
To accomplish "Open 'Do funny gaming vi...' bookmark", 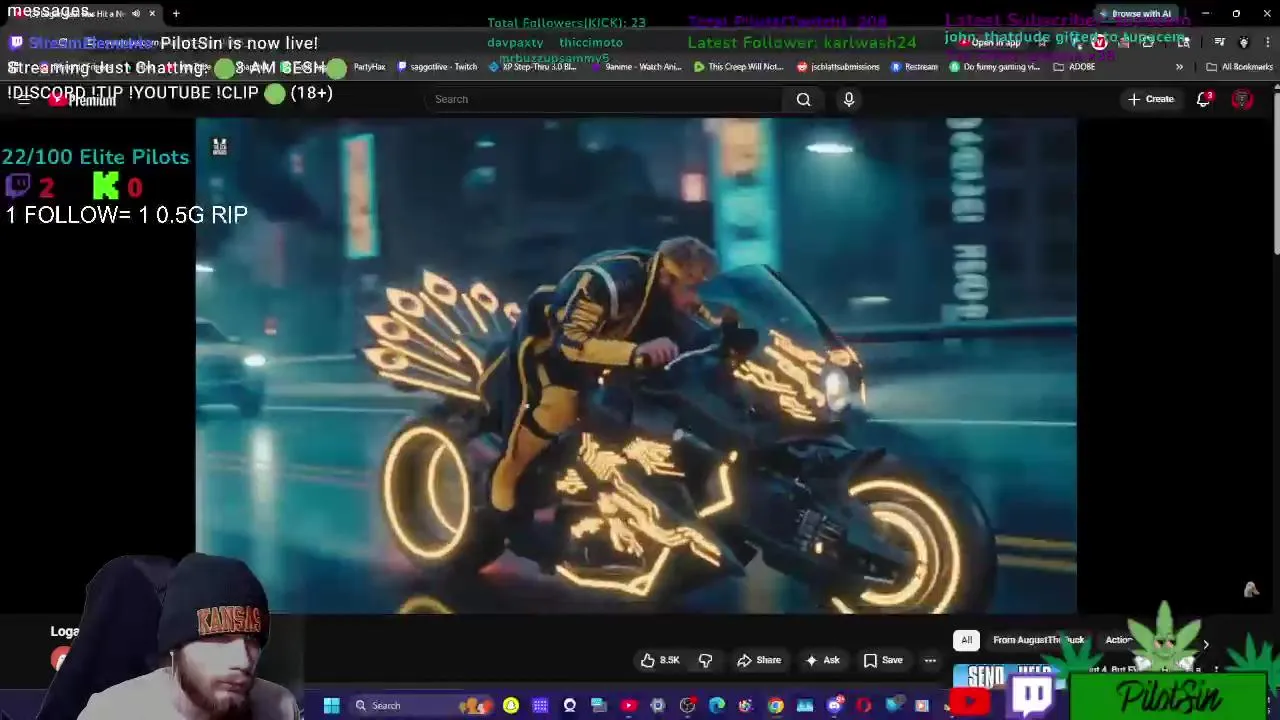I will pyautogui.click(x=994, y=67).
